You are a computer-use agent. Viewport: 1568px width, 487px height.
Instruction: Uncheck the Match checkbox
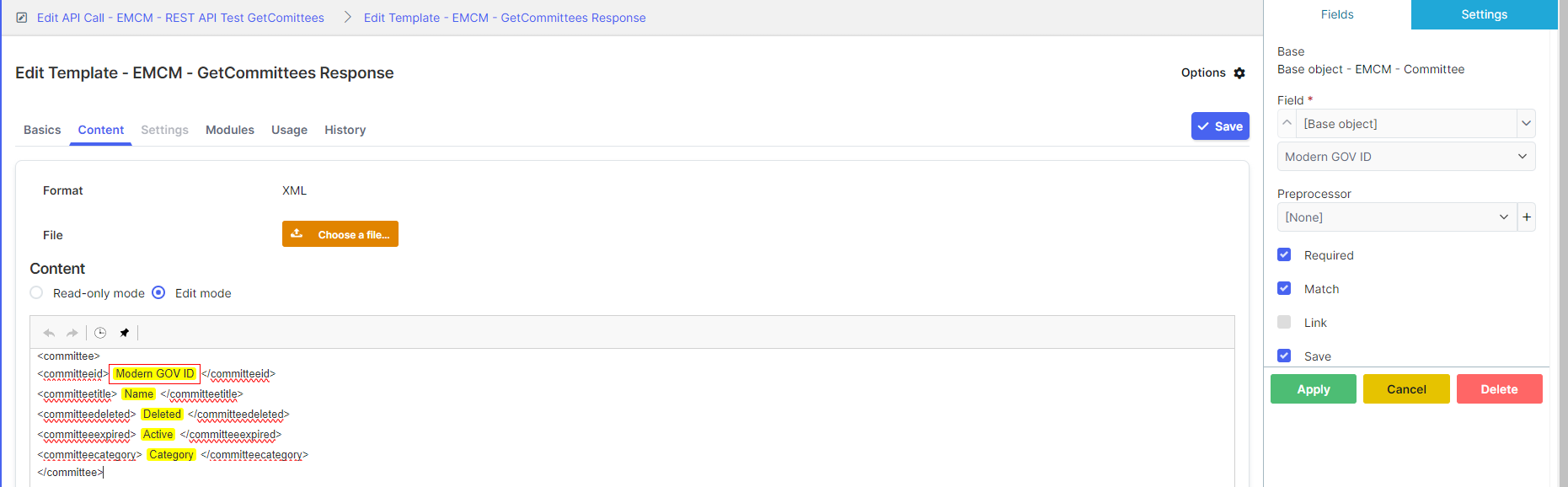[x=1284, y=289]
